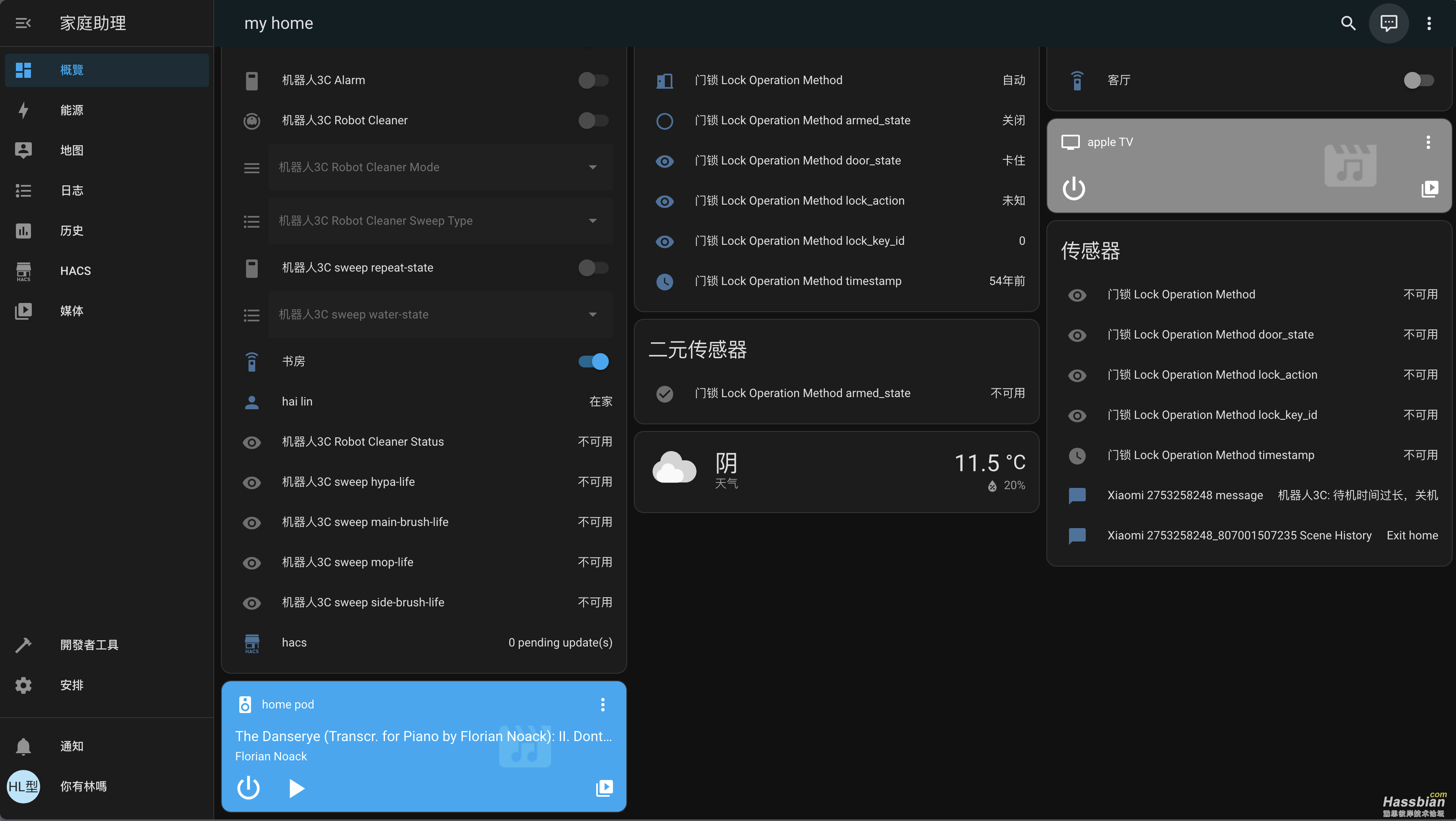Browse media on the home pod card
Viewport: 1456px width, 821px height.
point(604,788)
